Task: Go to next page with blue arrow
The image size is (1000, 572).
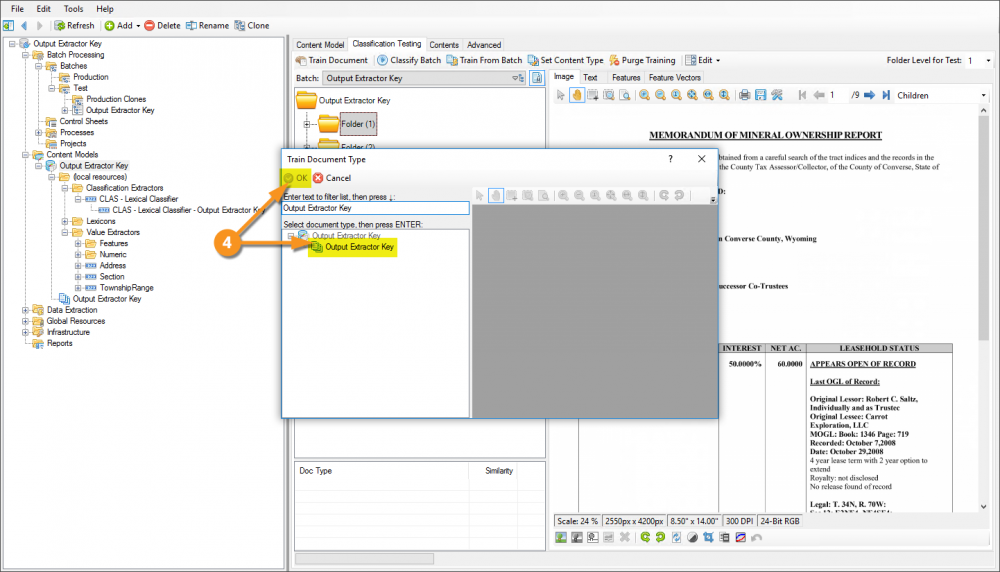Action: tap(869, 95)
